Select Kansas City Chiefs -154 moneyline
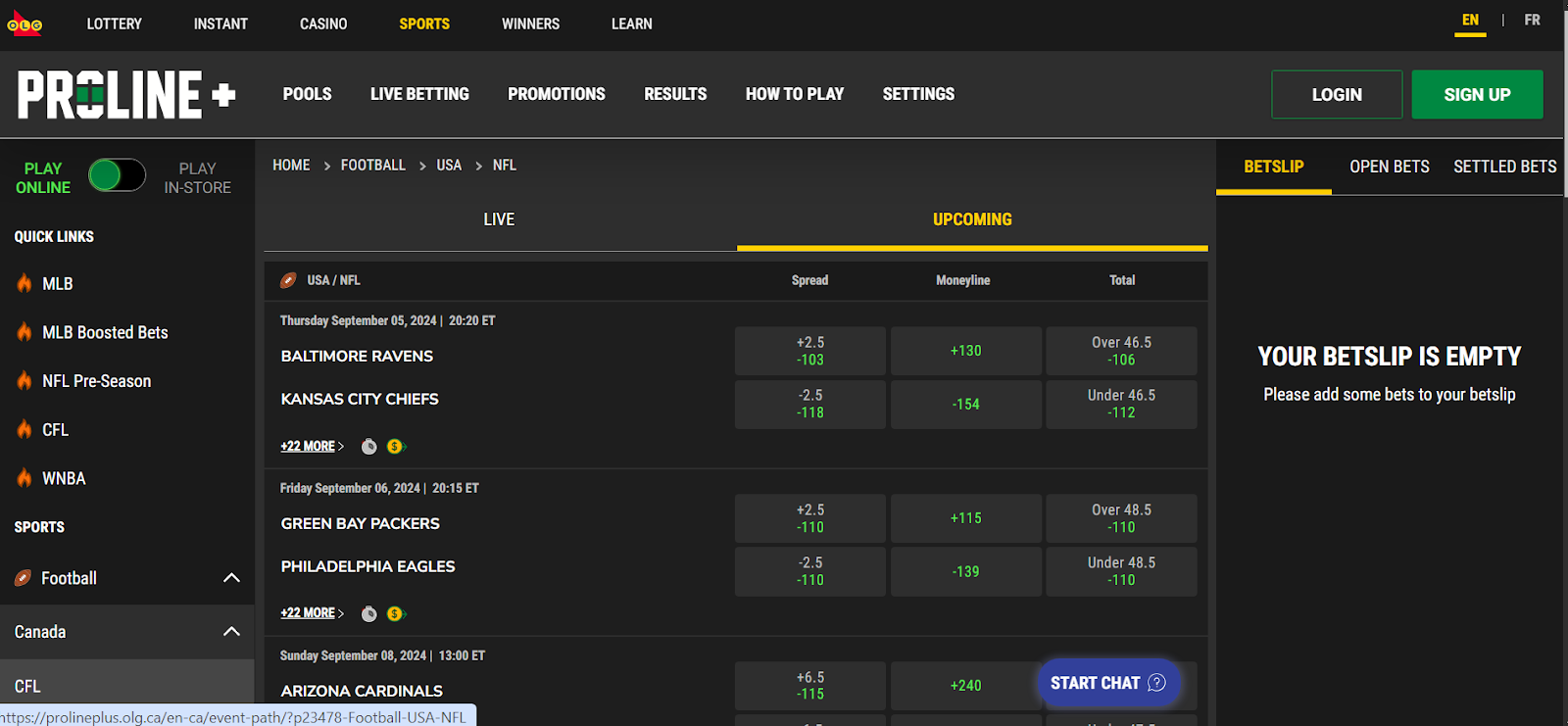 [x=965, y=404]
